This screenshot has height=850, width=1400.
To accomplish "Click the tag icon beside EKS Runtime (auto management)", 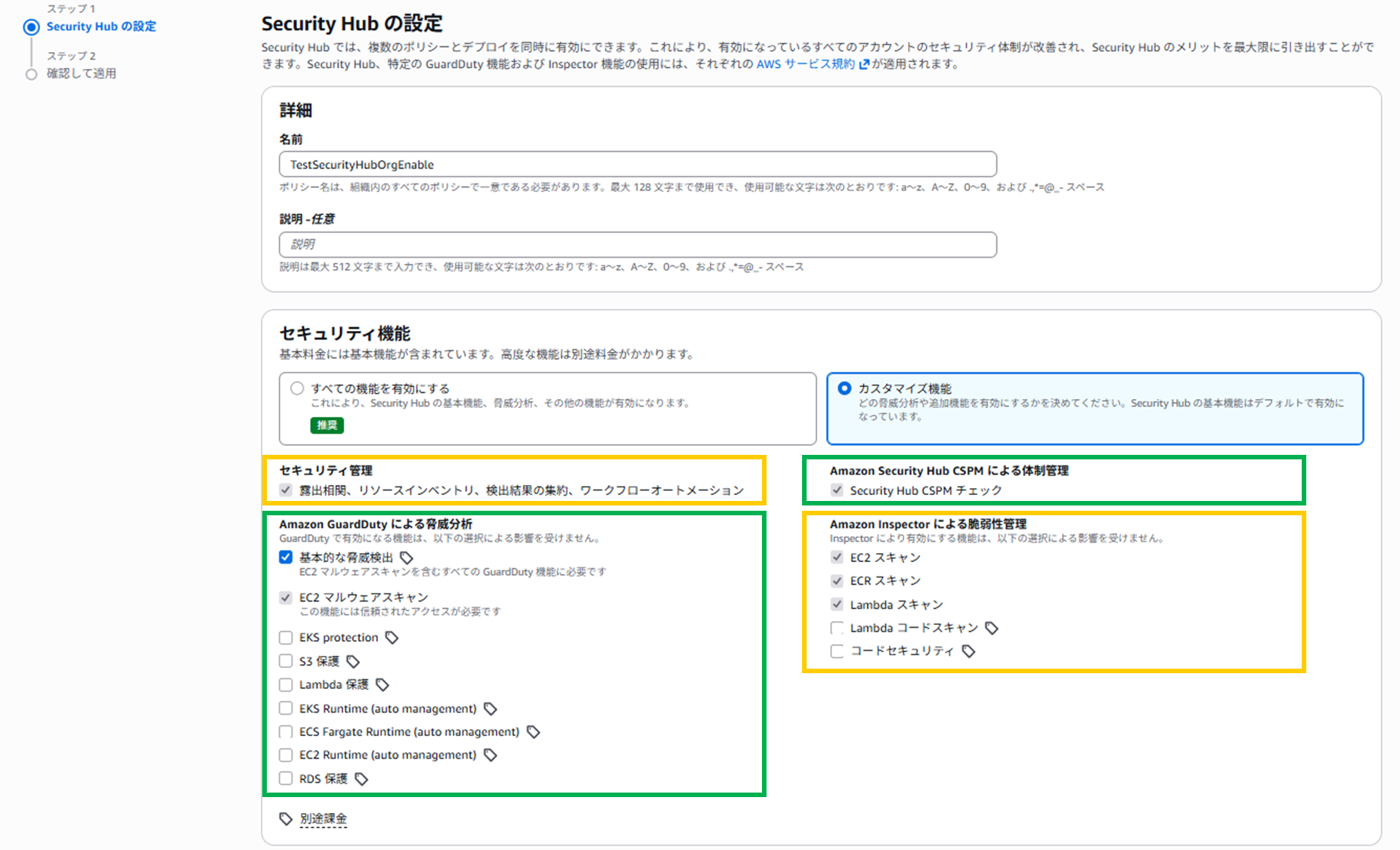I will (x=491, y=709).
